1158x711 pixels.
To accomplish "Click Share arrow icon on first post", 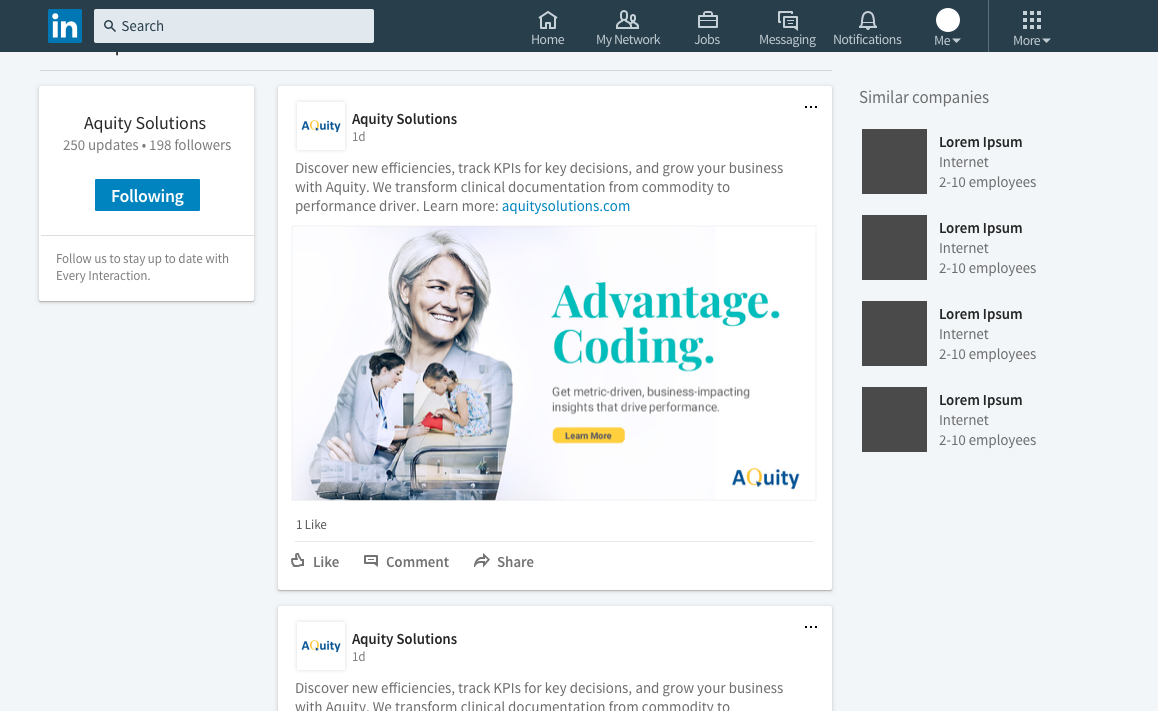I will click(x=482, y=561).
